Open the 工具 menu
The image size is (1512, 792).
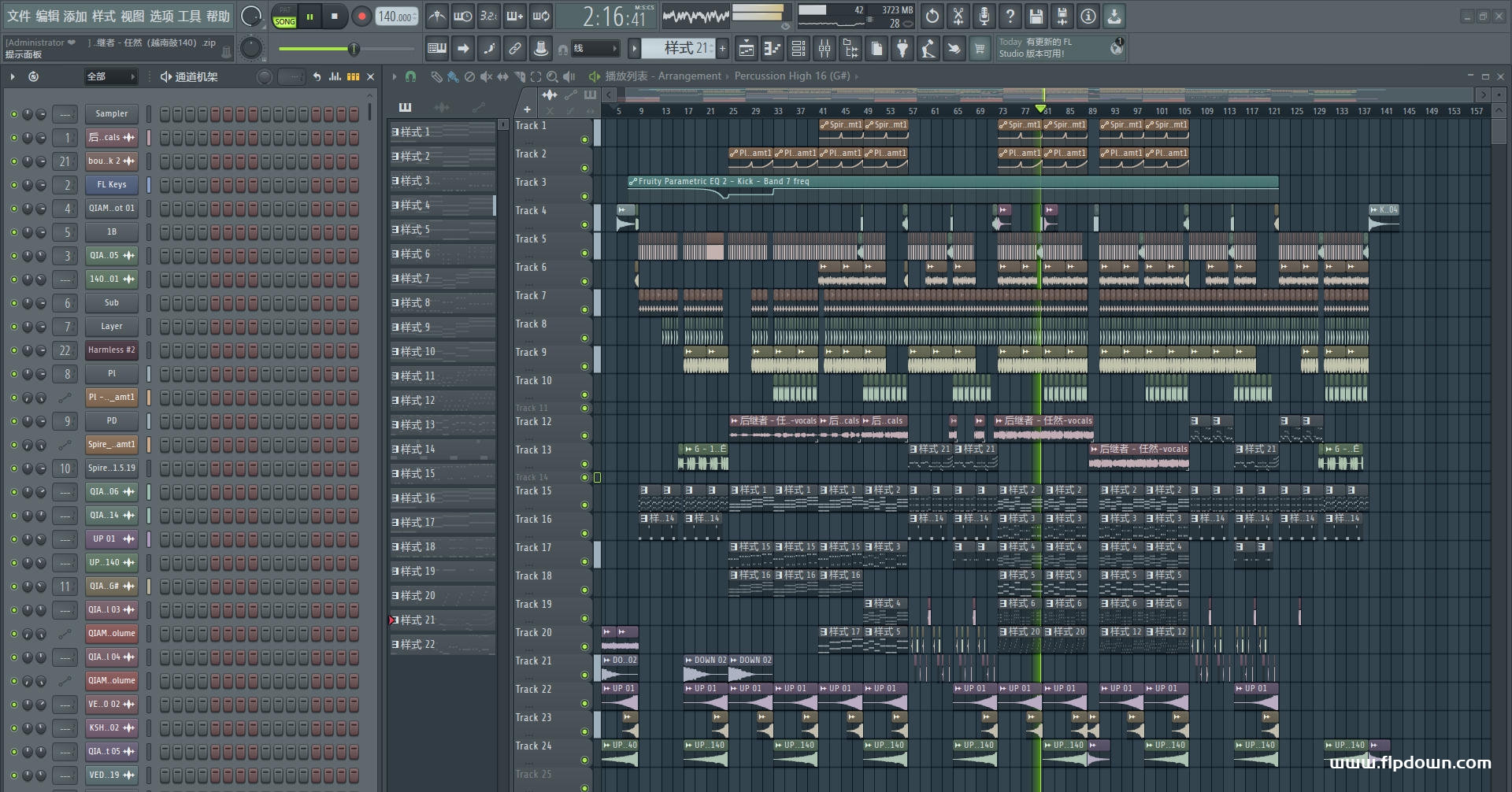tap(189, 16)
